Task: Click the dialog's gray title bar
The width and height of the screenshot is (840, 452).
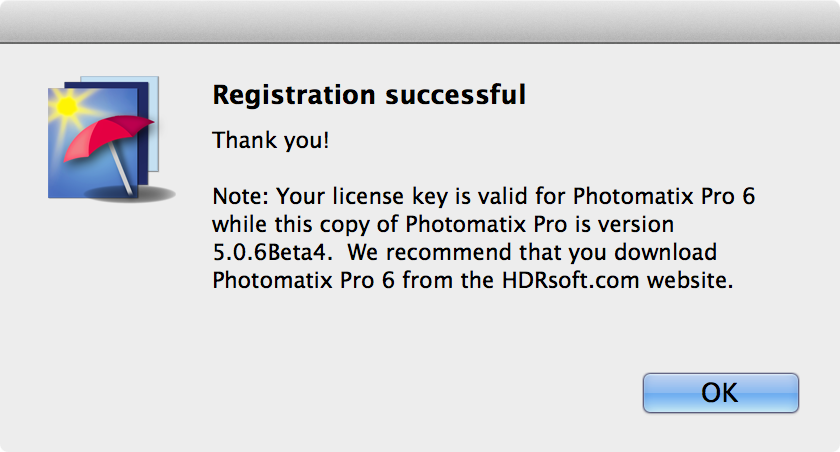Action: coord(420,21)
